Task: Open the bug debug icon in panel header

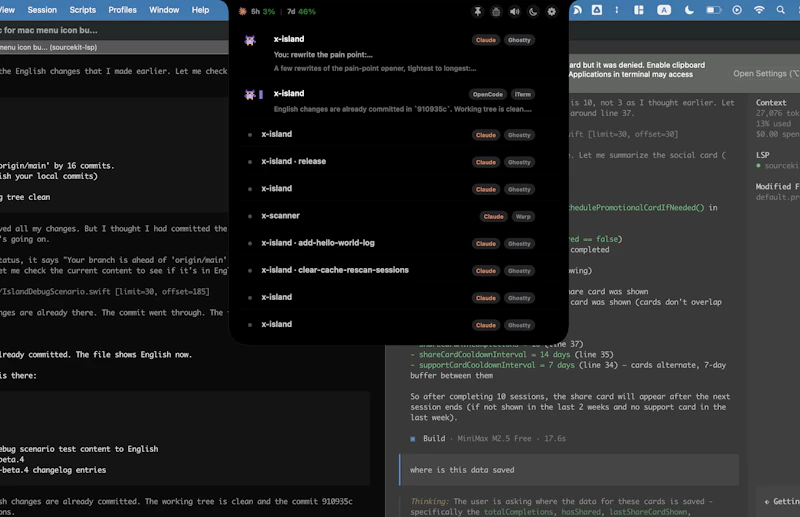Action: coord(496,11)
